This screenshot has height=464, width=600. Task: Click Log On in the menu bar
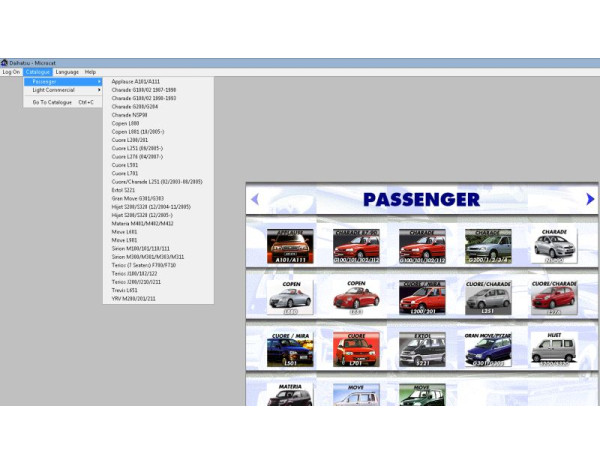(11, 72)
